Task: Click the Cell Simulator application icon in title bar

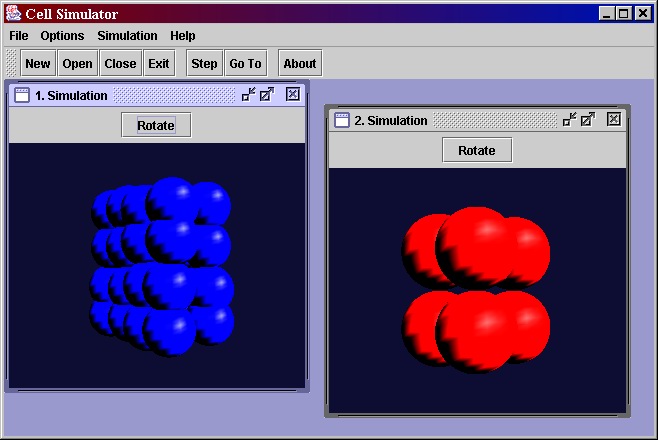Action: tap(13, 13)
